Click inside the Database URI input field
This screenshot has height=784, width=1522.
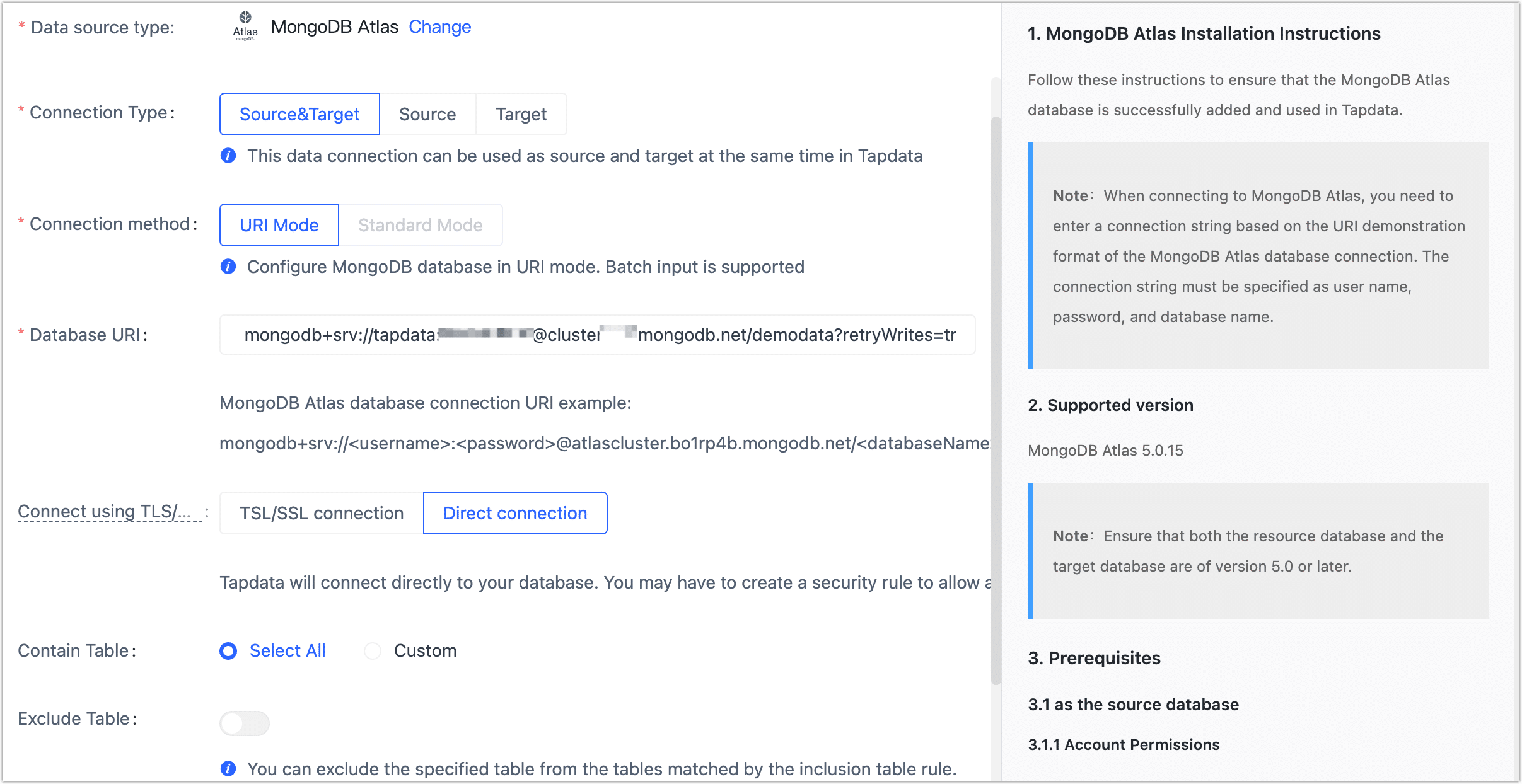click(x=598, y=335)
